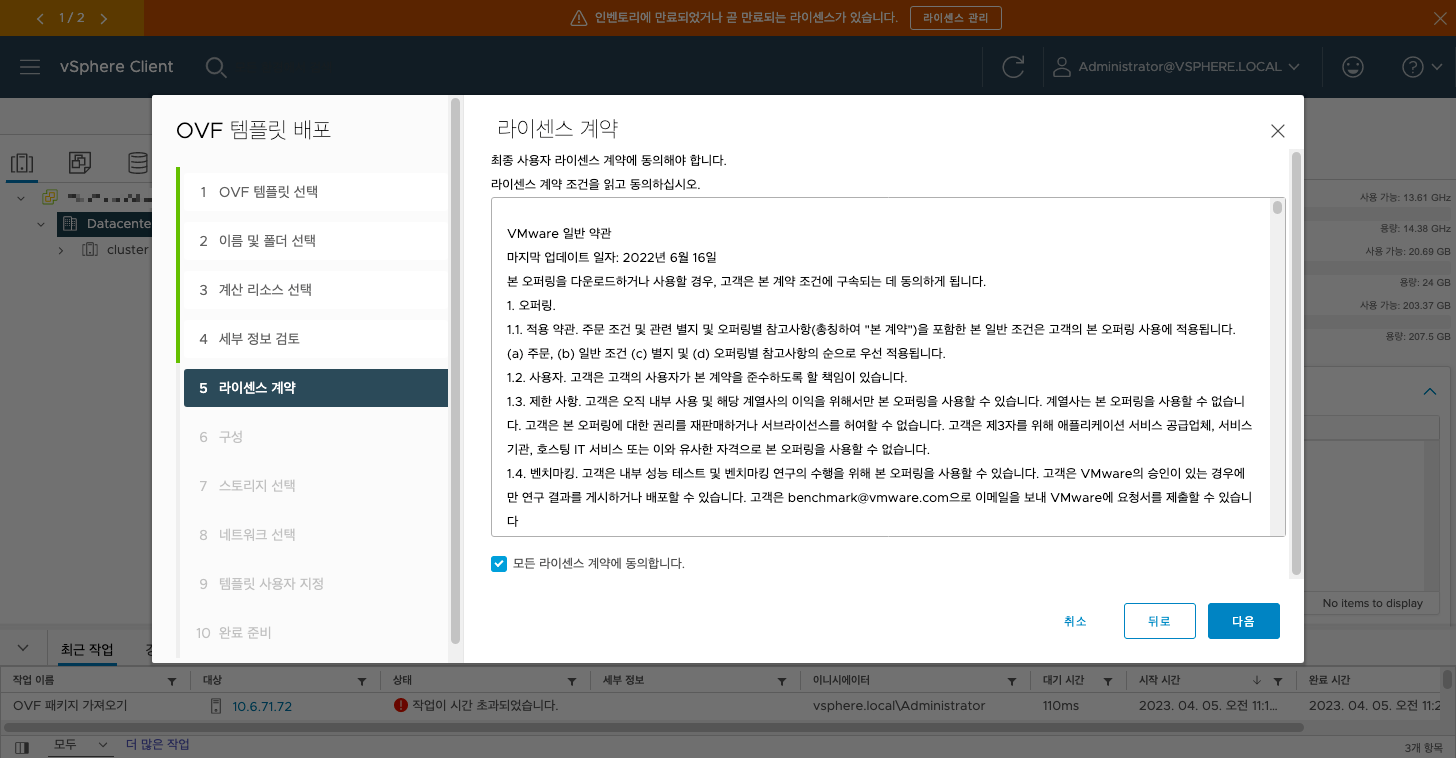This screenshot has width=1456, height=758.
Task: Open the hamburger navigation menu
Action: pyautogui.click(x=30, y=67)
